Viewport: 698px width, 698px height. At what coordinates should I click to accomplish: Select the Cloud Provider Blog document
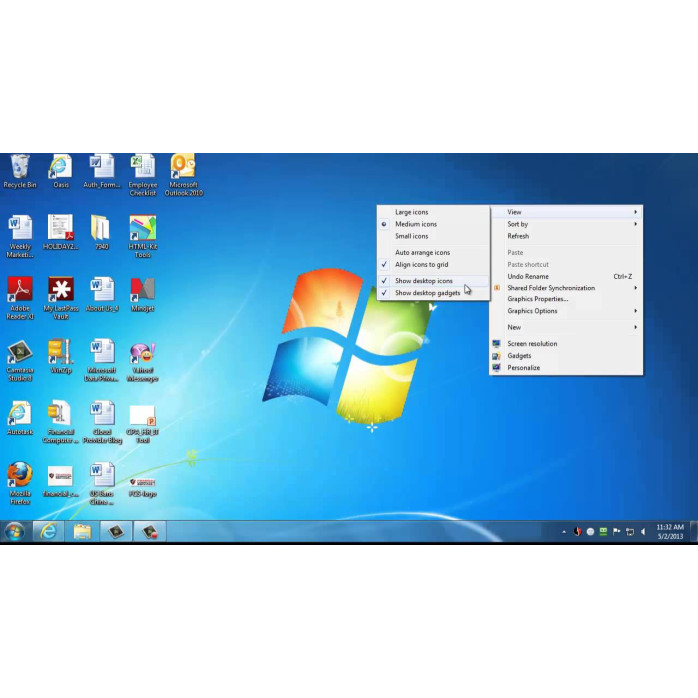click(101, 422)
